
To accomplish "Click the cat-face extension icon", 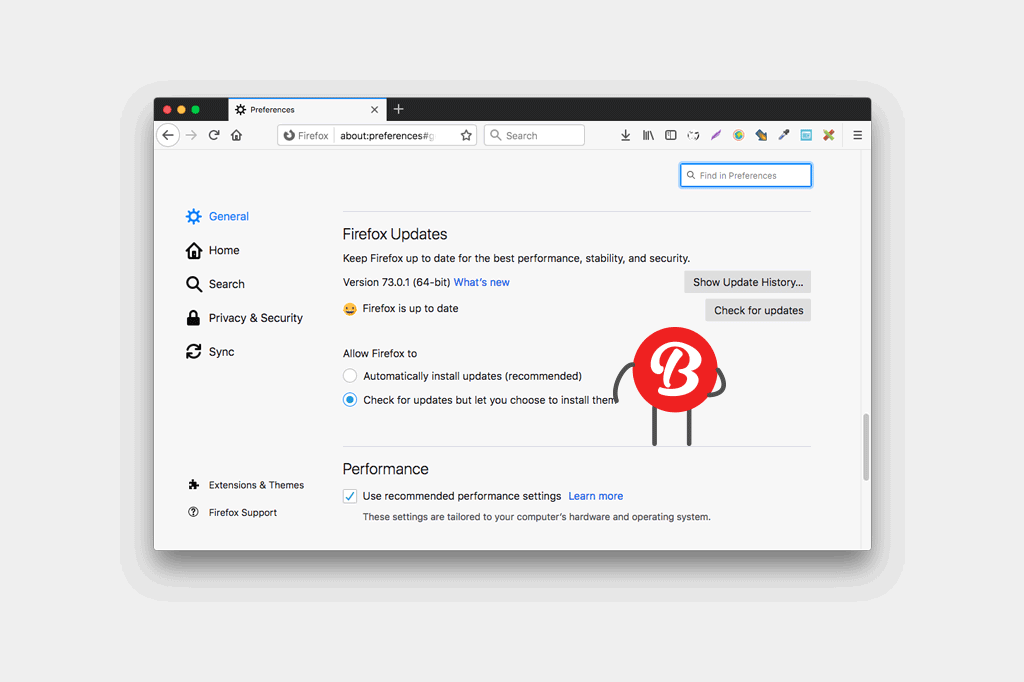I will coord(693,135).
